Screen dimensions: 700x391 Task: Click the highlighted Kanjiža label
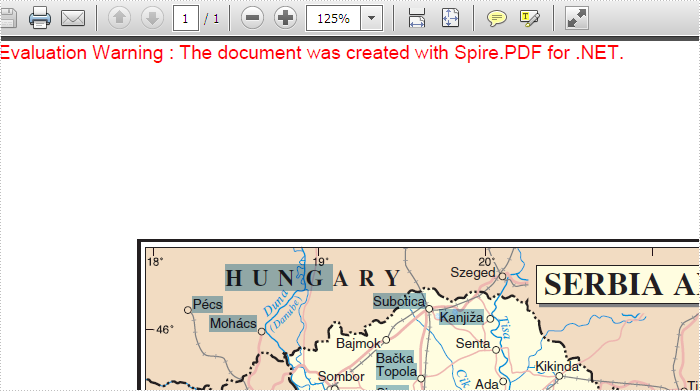tap(461, 317)
